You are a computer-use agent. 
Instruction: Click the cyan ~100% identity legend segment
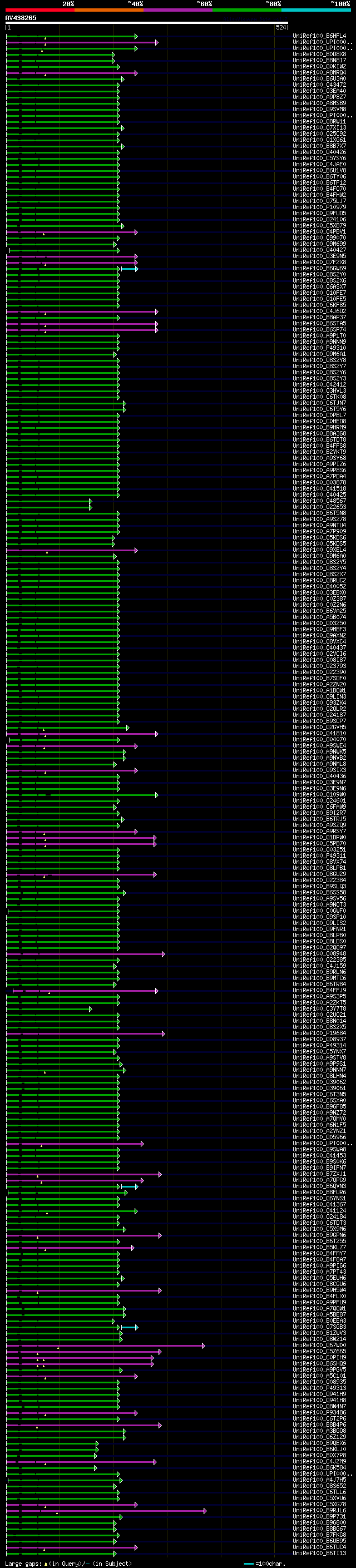click(x=317, y=10)
